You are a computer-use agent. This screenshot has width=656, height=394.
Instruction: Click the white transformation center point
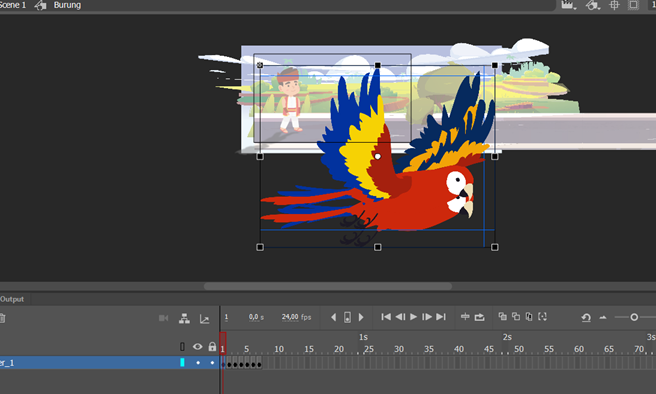[x=377, y=156]
